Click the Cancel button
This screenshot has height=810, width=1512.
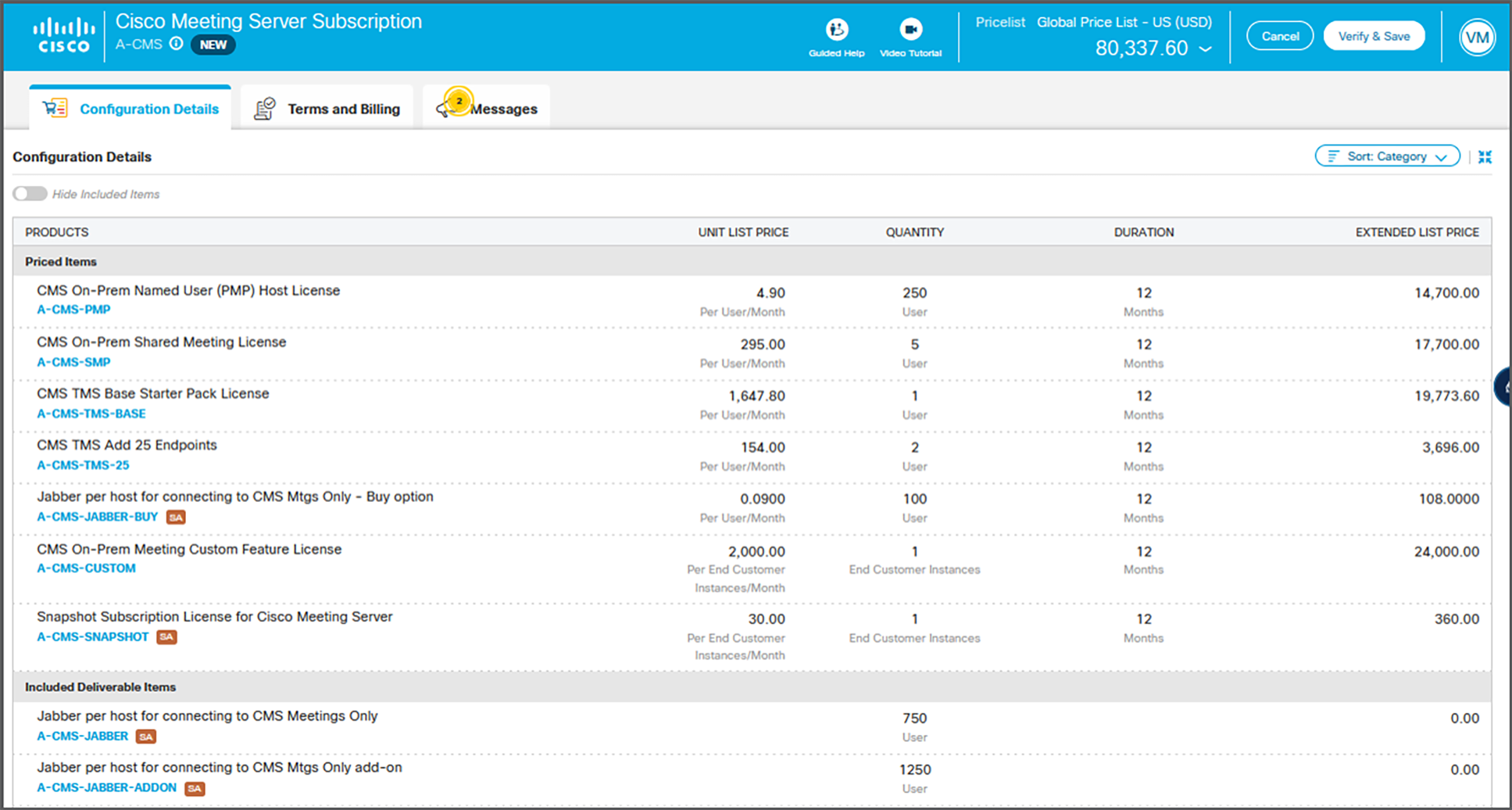click(1280, 36)
